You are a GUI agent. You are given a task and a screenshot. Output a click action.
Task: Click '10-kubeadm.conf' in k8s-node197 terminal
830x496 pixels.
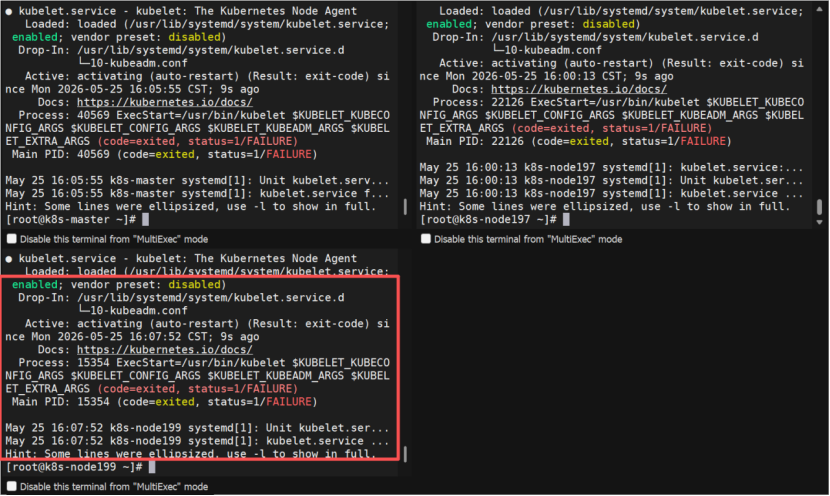553,50
